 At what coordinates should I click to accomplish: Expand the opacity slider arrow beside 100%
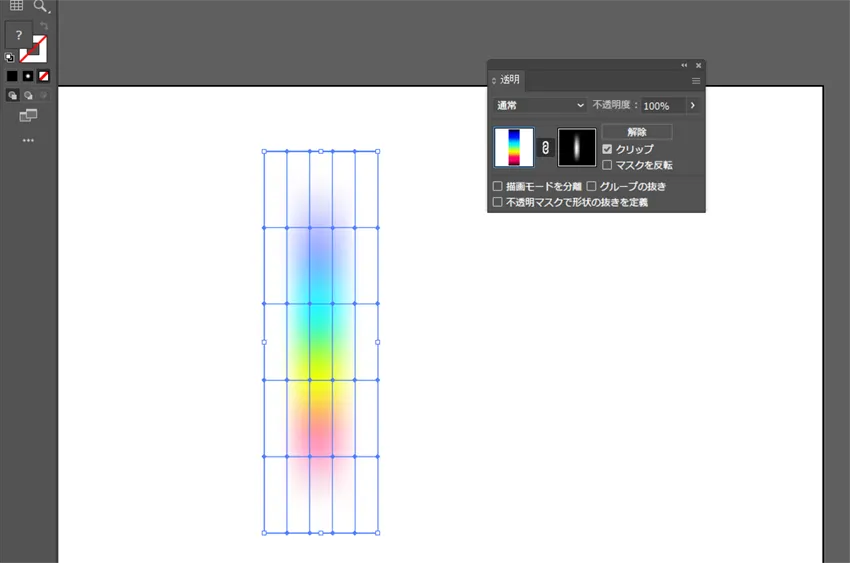click(692, 105)
